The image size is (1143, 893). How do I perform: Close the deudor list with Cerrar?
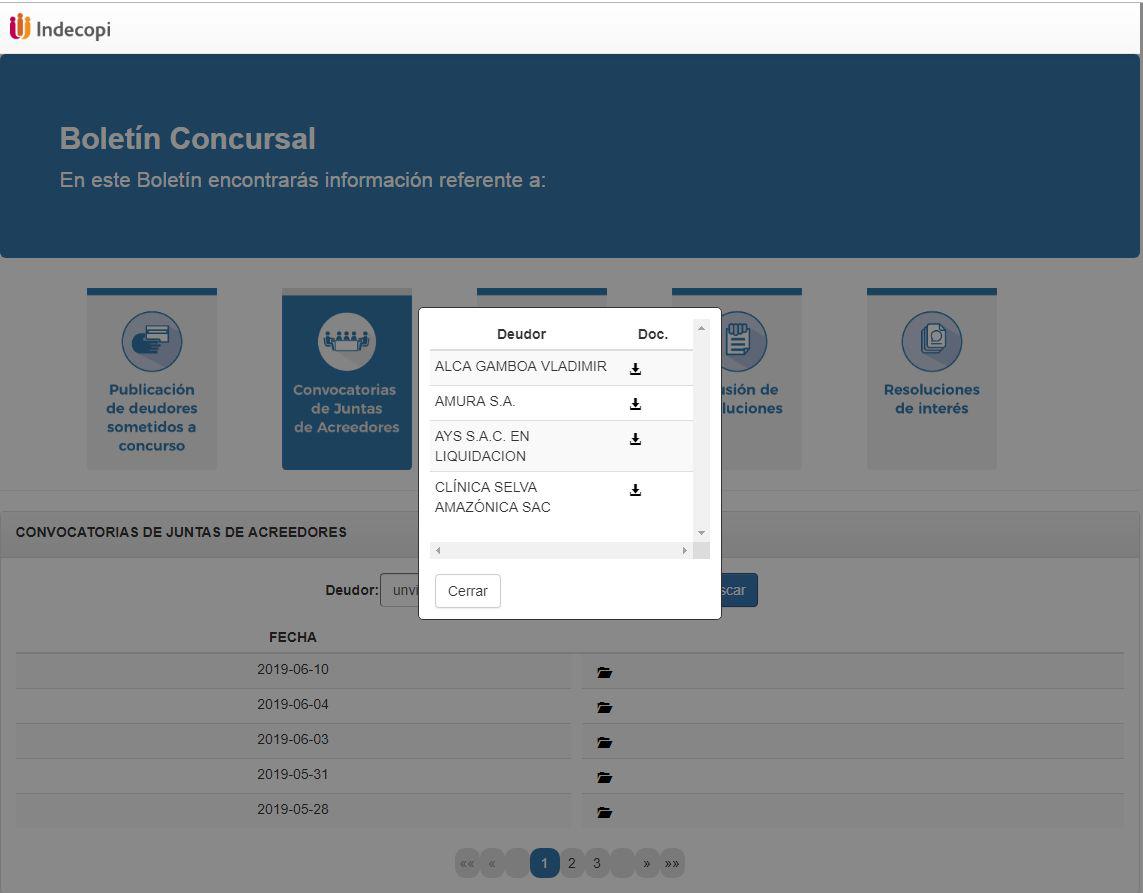tap(467, 591)
